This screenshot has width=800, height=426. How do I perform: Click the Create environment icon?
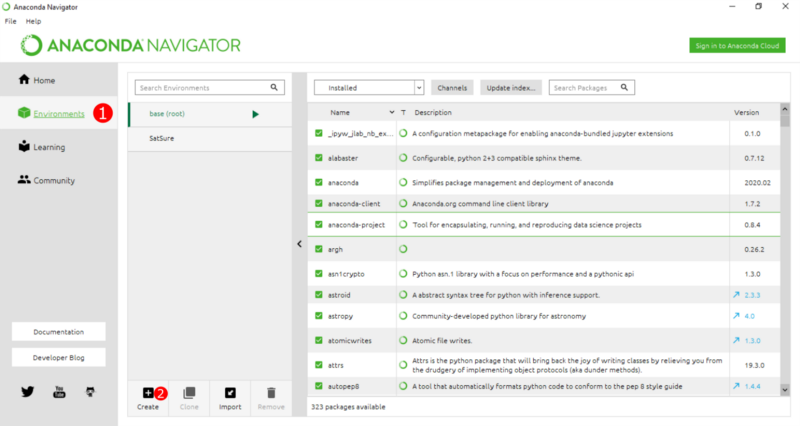coord(148,392)
